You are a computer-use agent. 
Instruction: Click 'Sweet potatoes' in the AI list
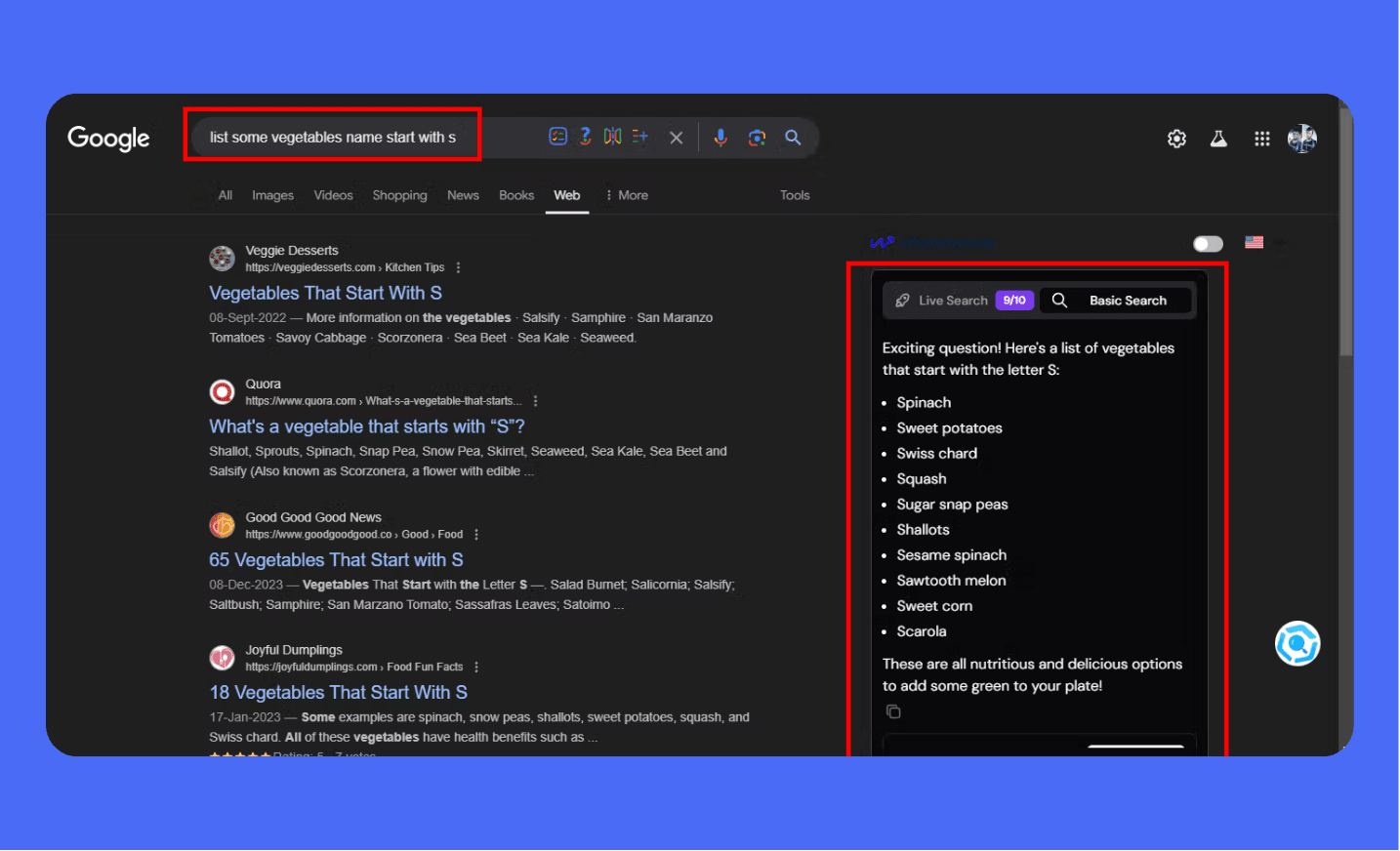tap(949, 428)
